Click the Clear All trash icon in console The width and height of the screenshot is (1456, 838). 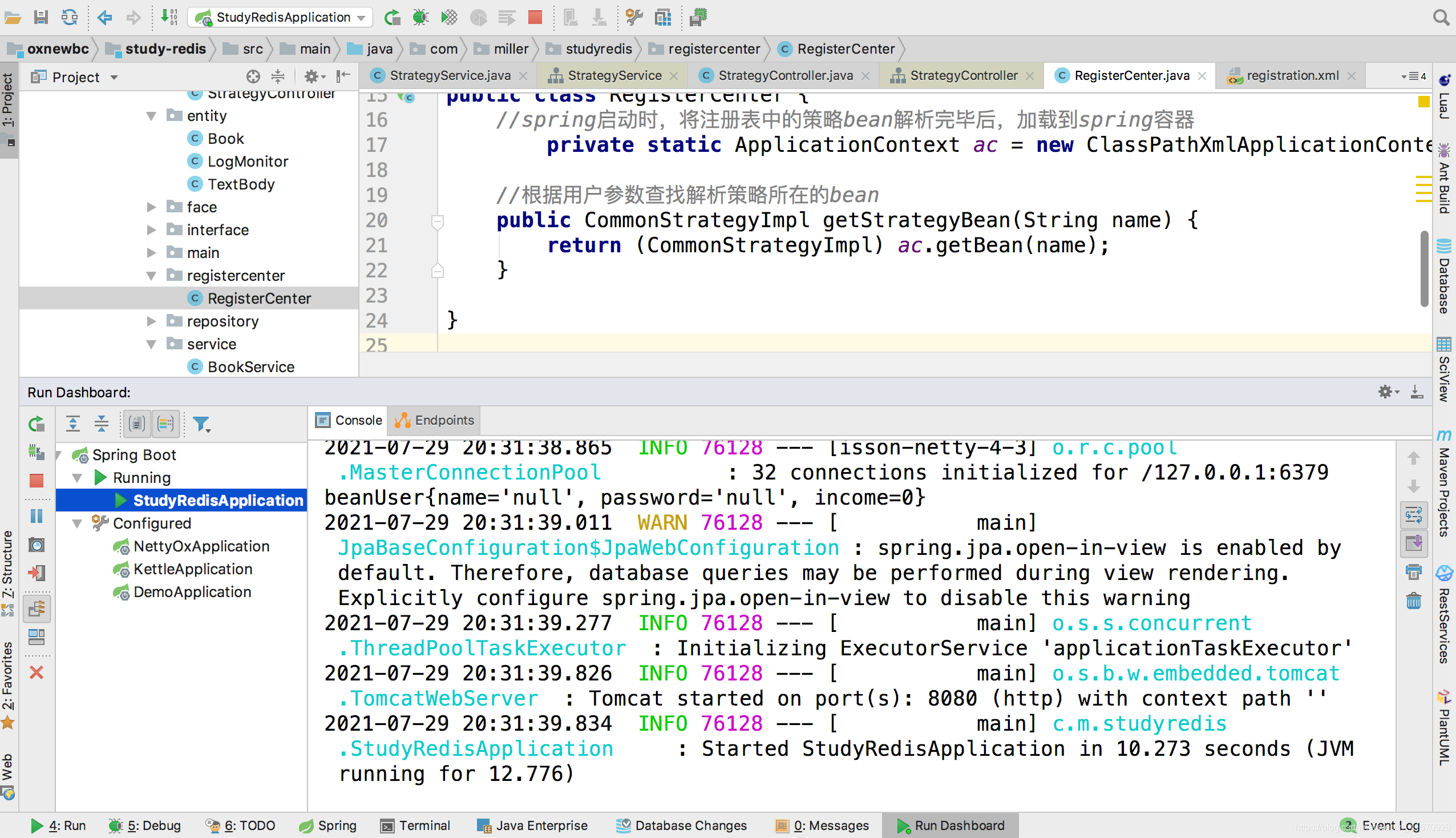tap(1413, 601)
